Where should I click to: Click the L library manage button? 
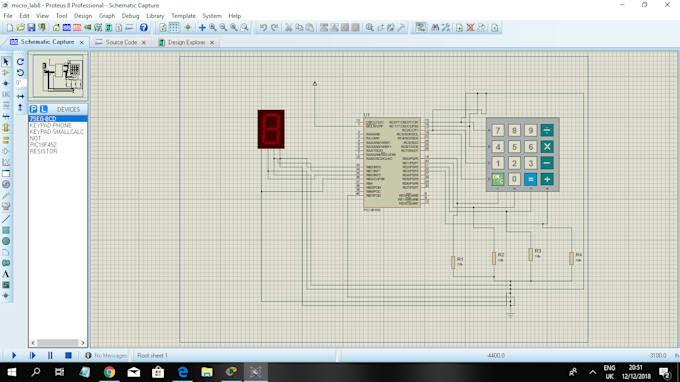pos(43,109)
